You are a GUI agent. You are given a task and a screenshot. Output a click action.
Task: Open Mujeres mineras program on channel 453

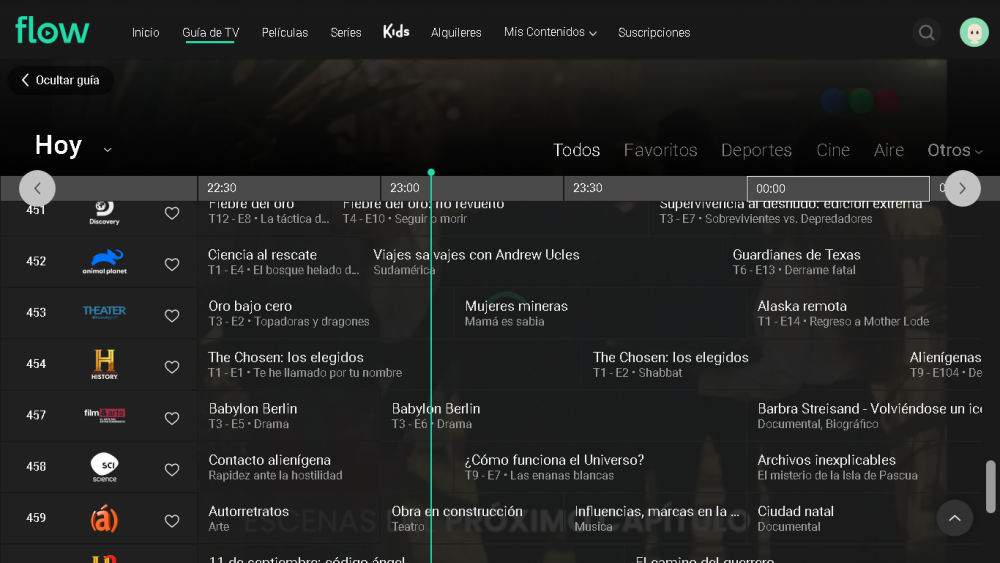[516, 313]
